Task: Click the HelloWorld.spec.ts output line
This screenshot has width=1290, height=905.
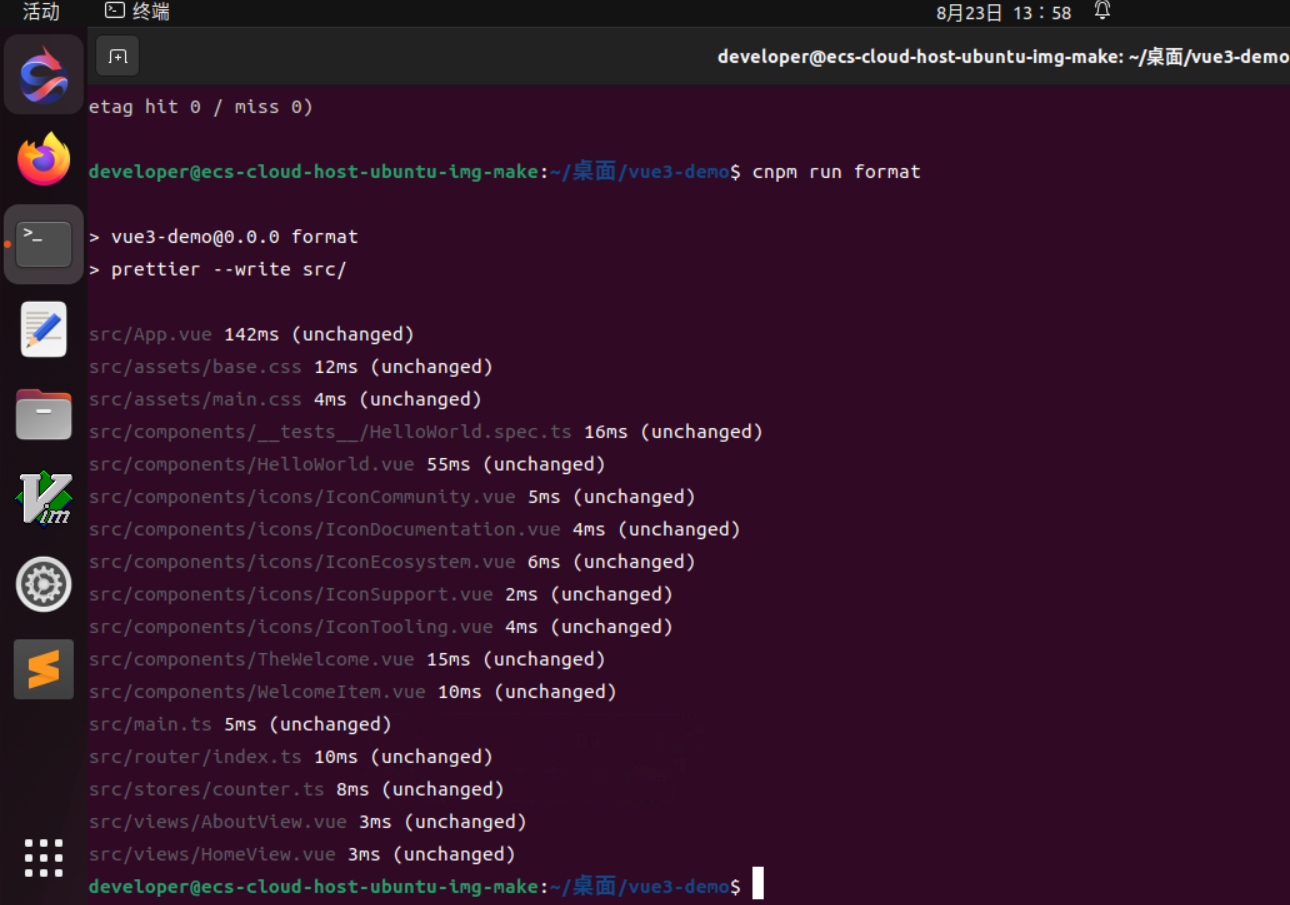Action: click(x=426, y=432)
